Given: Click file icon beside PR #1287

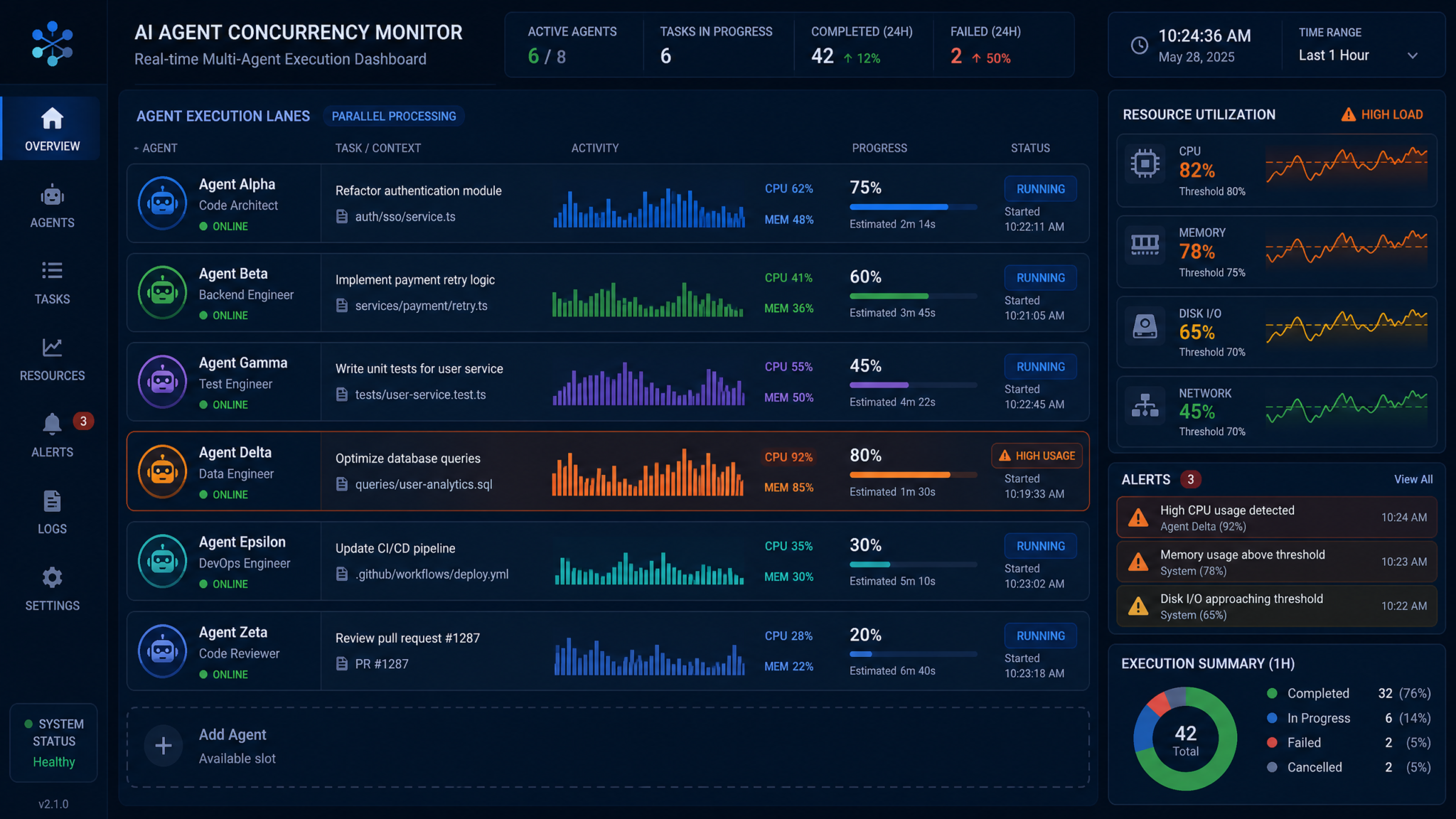Looking at the screenshot, I should coord(341,664).
